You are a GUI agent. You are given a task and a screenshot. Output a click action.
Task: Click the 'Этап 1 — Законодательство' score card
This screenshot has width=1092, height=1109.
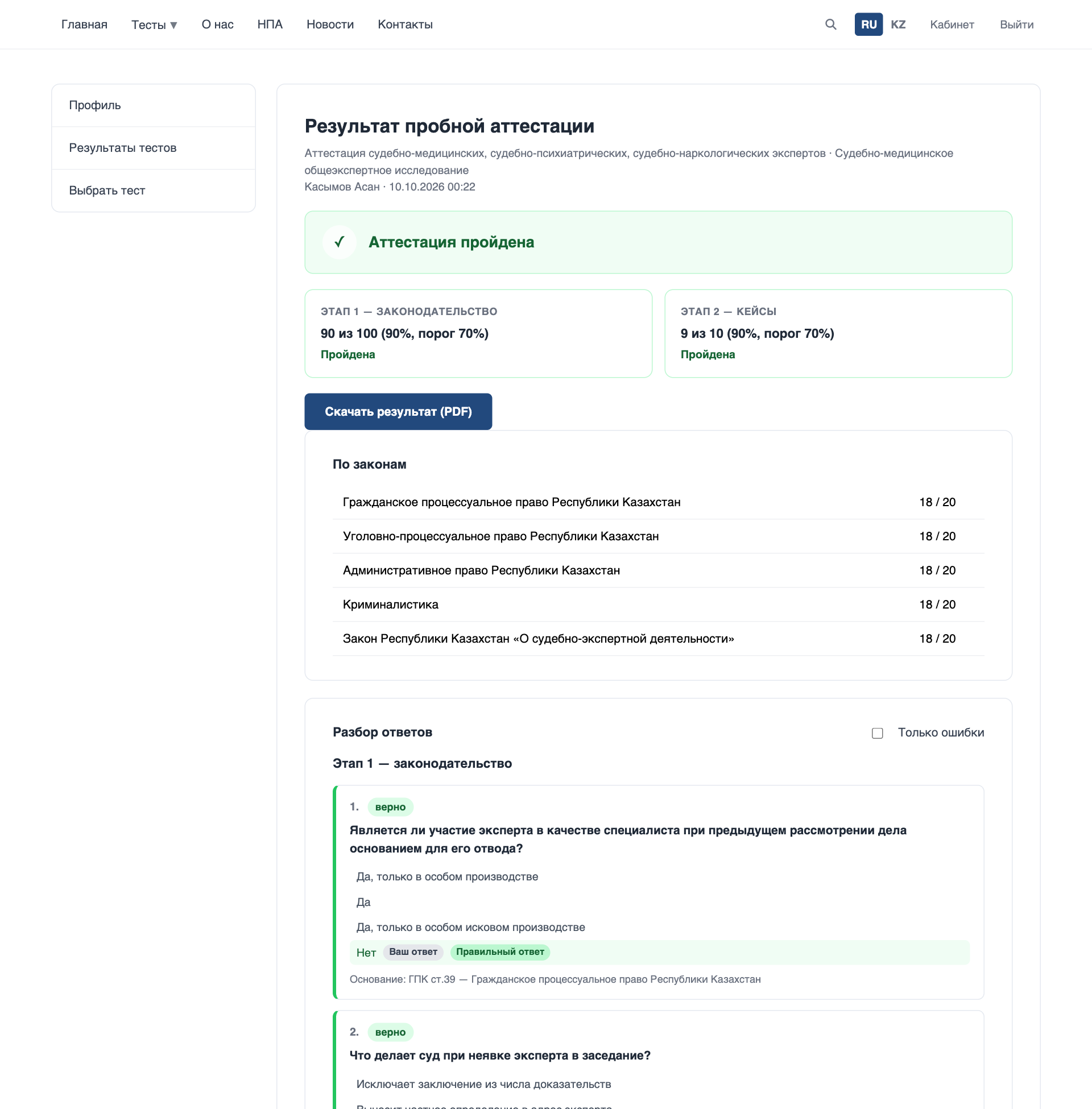coord(478,334)
